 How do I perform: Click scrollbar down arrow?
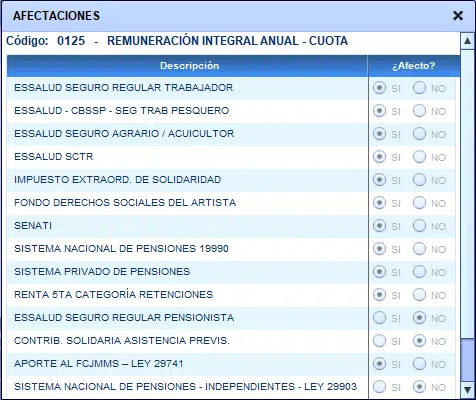pyautogui.click(x=467, y=389)
